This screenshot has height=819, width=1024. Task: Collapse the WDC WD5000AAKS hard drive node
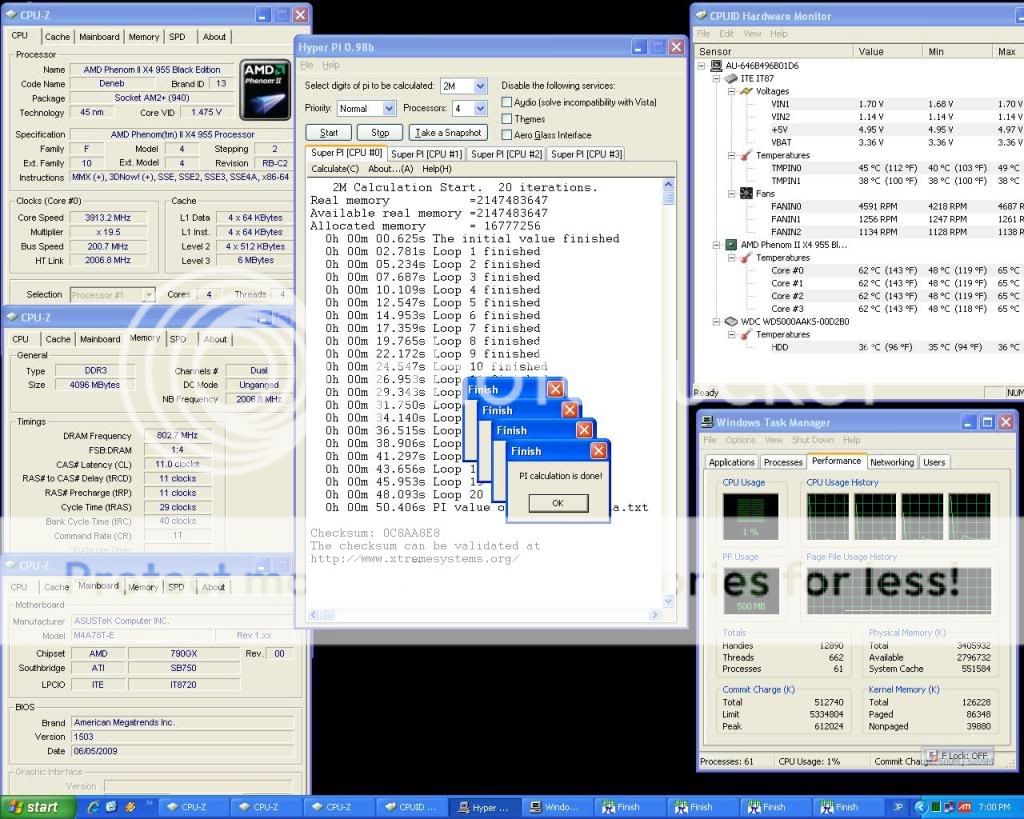(716, 321)
